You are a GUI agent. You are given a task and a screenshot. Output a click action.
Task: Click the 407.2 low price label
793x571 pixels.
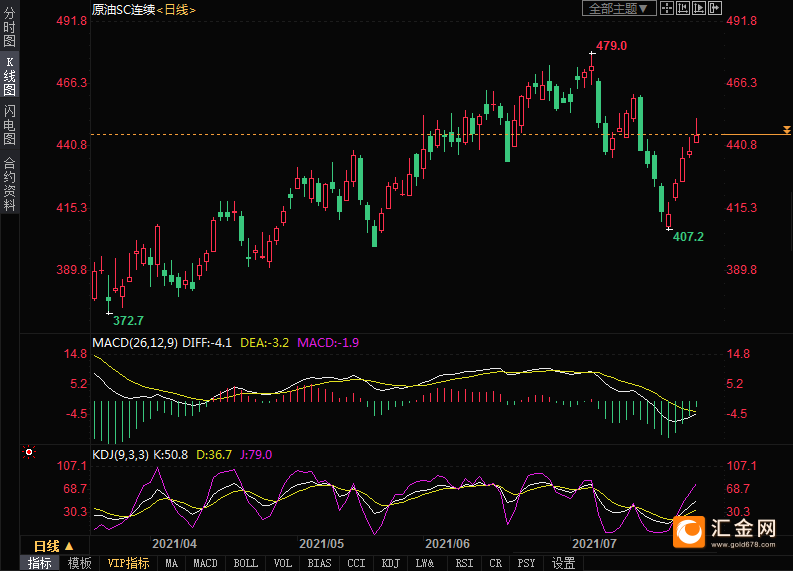(x=688, y=237)
